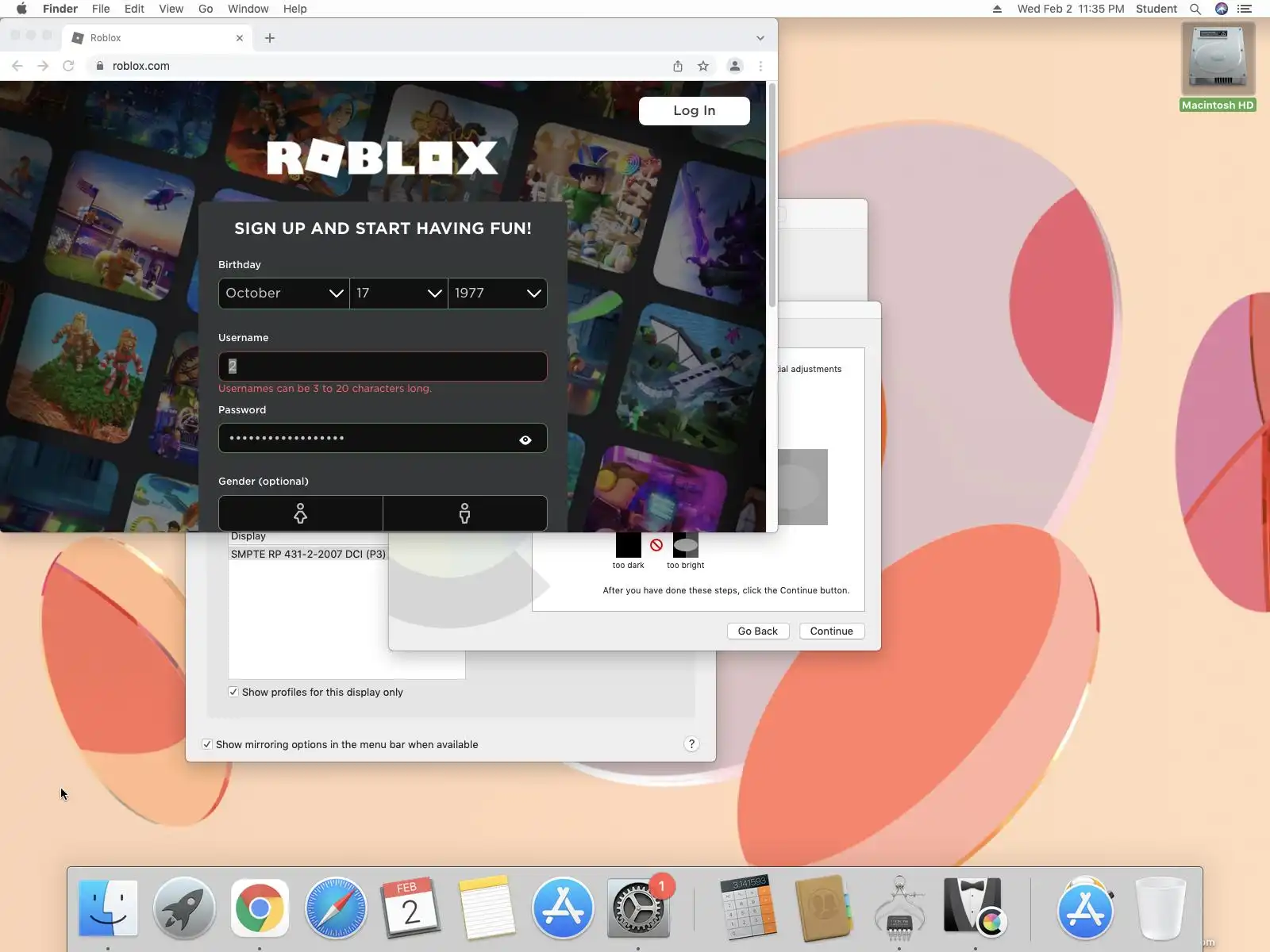
Task: Open the File menu
Action: tap(101, 9)
